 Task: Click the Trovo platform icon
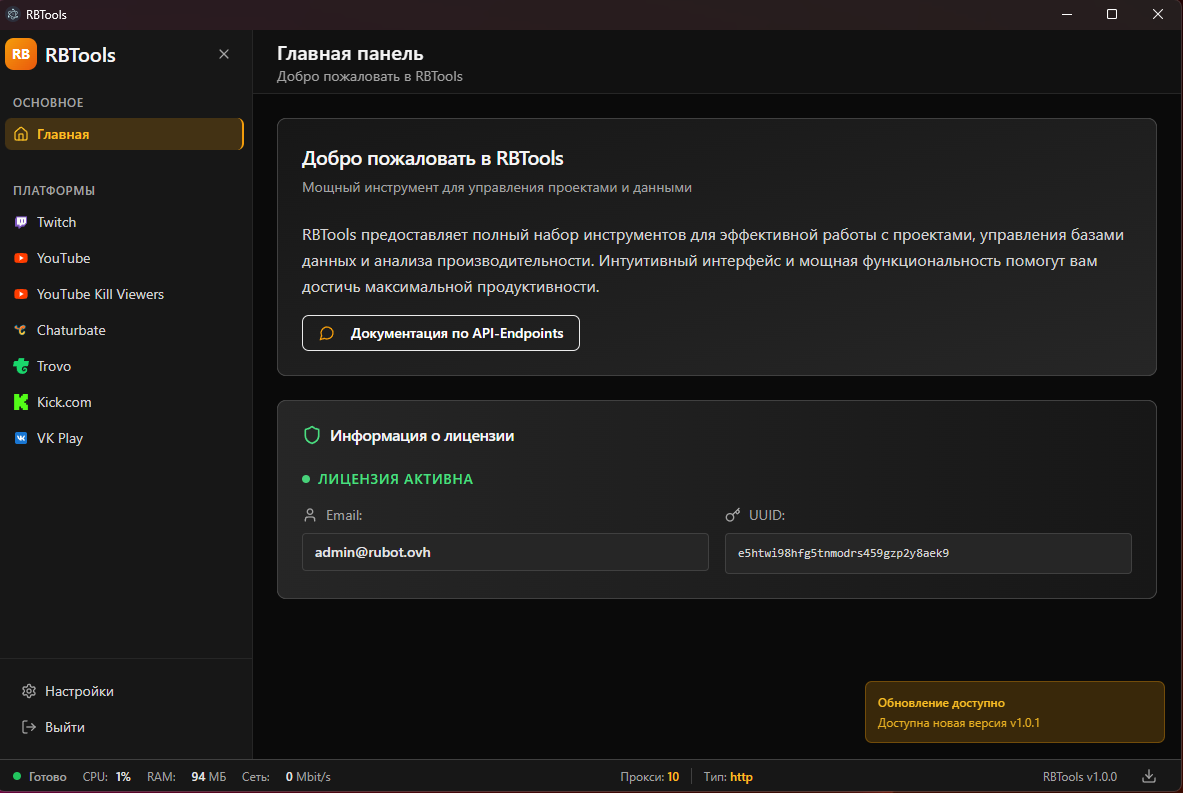(21, 366)
